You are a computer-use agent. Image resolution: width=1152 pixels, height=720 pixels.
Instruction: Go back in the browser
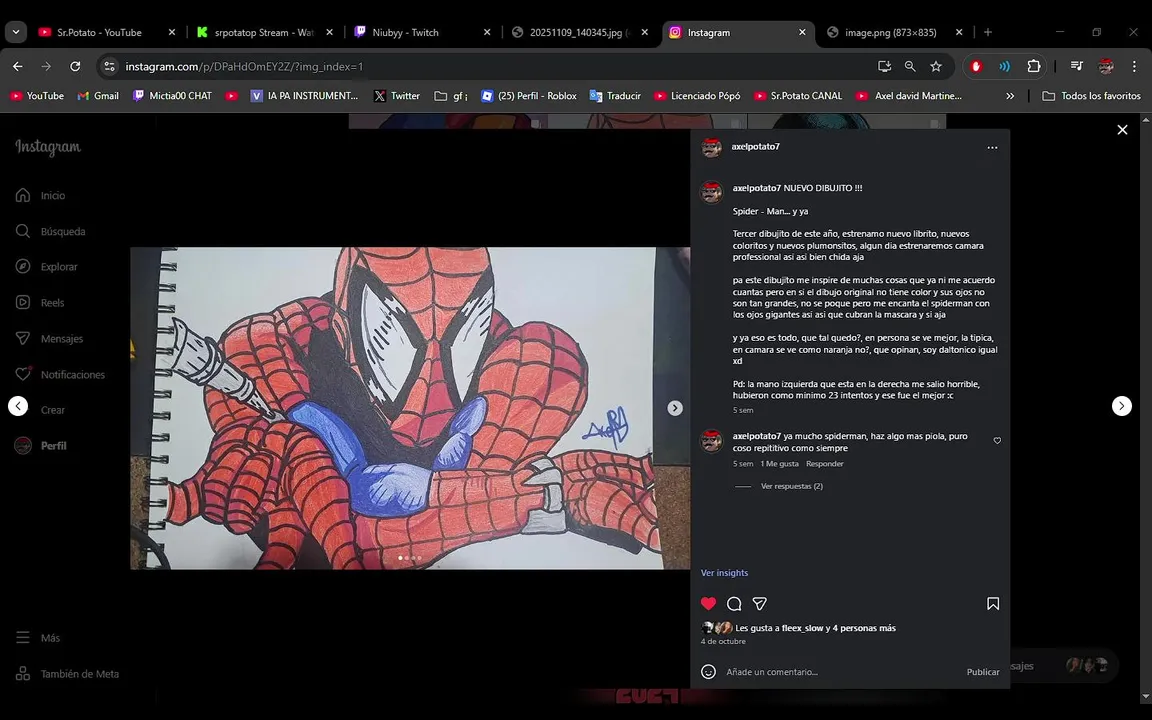[x=18, y=66]
